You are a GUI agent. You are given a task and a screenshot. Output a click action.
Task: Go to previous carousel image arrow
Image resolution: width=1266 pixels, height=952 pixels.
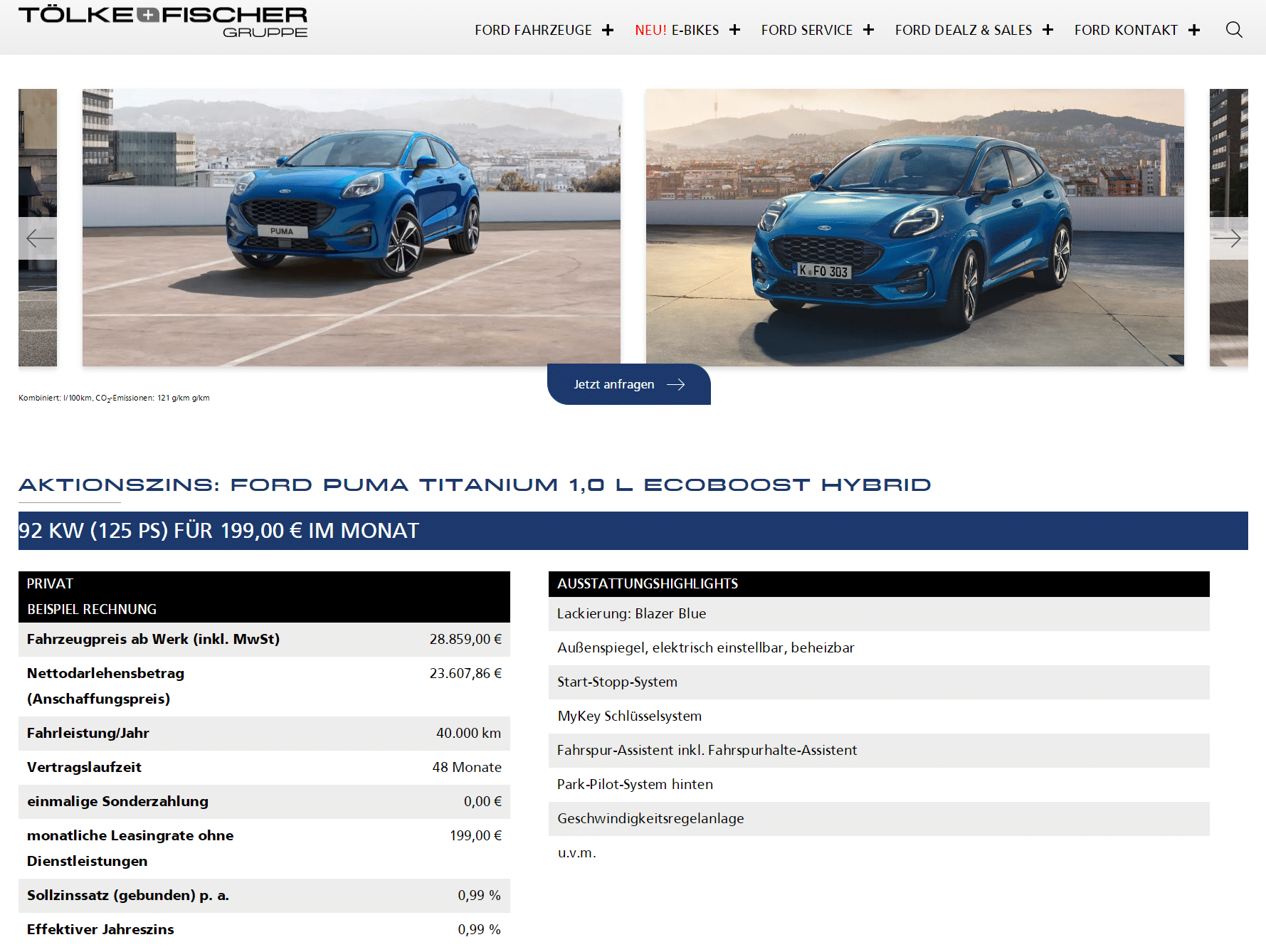click(39, 238)
